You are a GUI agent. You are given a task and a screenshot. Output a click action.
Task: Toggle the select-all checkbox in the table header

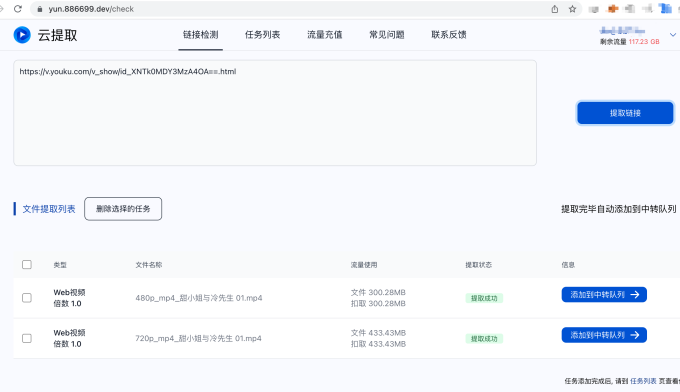coord(27,265)
